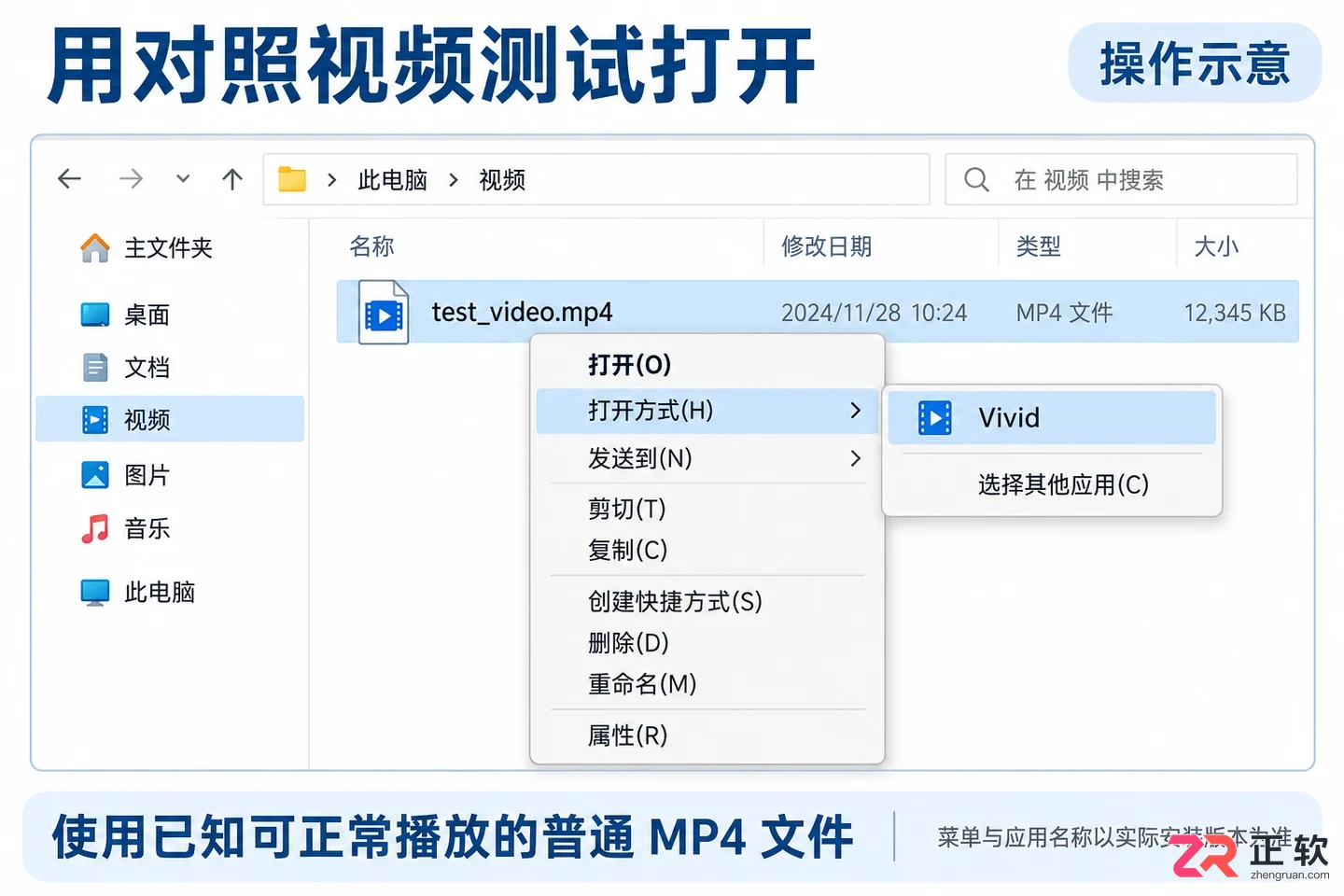Click the test_video.mp4 file icon
The height and width of the screenshot is (896, 1344).
[384, 313]
